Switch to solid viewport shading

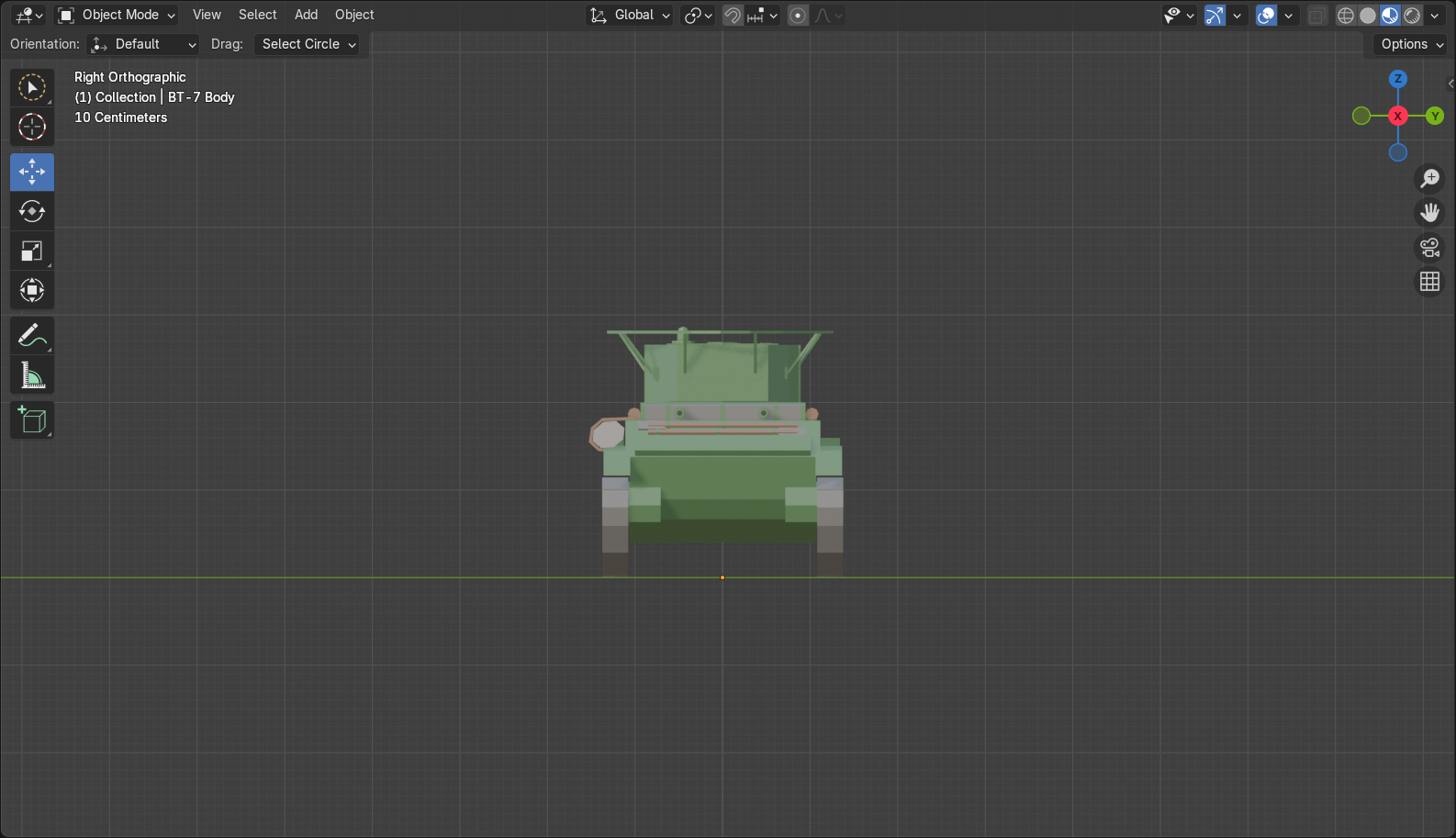(1368, 15)
